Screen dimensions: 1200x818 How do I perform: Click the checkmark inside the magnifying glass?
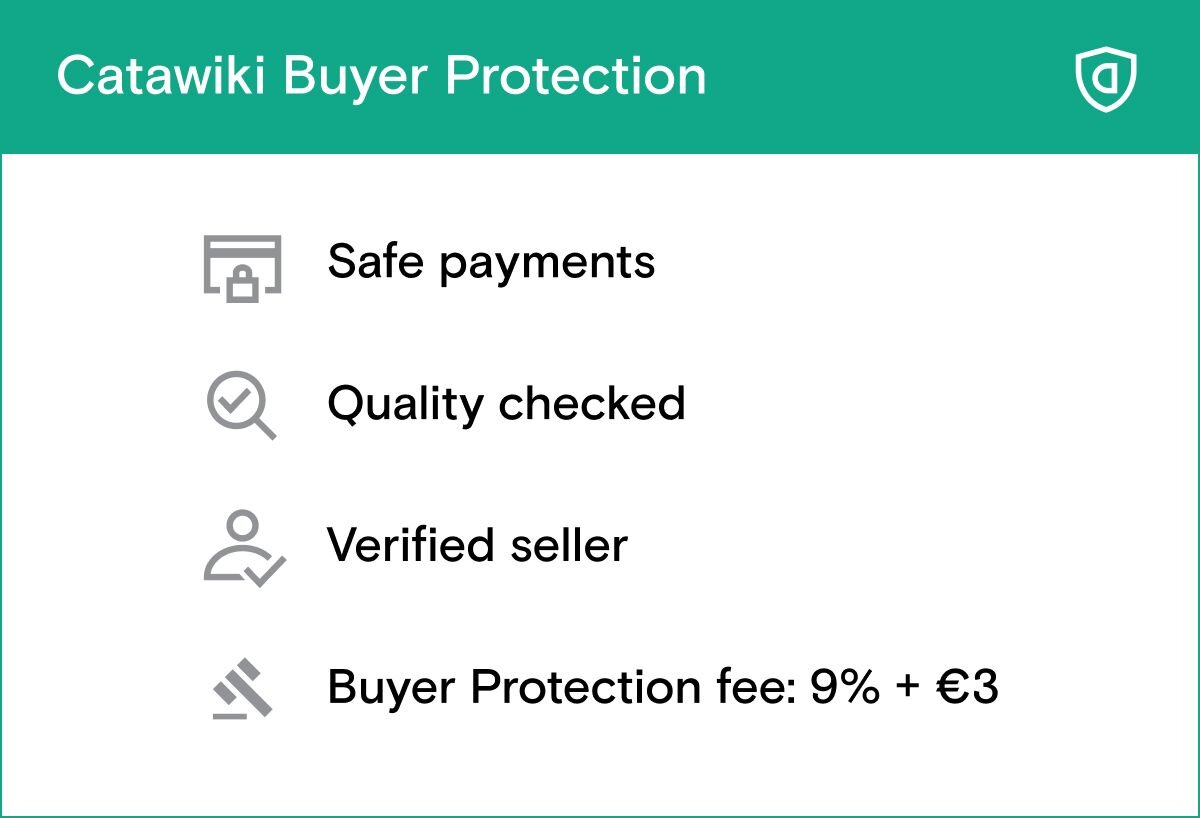pos(235,401)
